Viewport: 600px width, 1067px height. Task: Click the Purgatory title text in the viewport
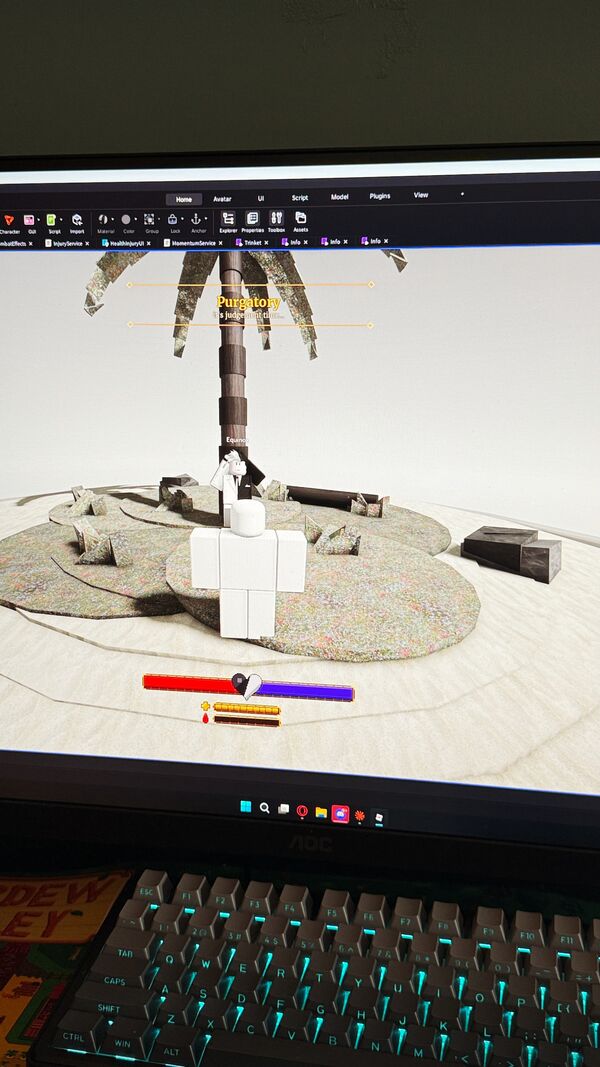coord(248,301)
